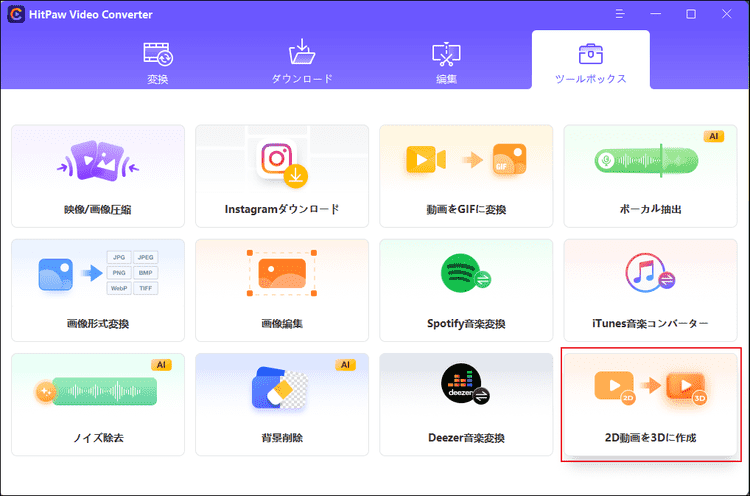Click the ノイズ除去 text
Viewport: 750px width, 496px height.
pyautogui.click(x=98, y=438)
